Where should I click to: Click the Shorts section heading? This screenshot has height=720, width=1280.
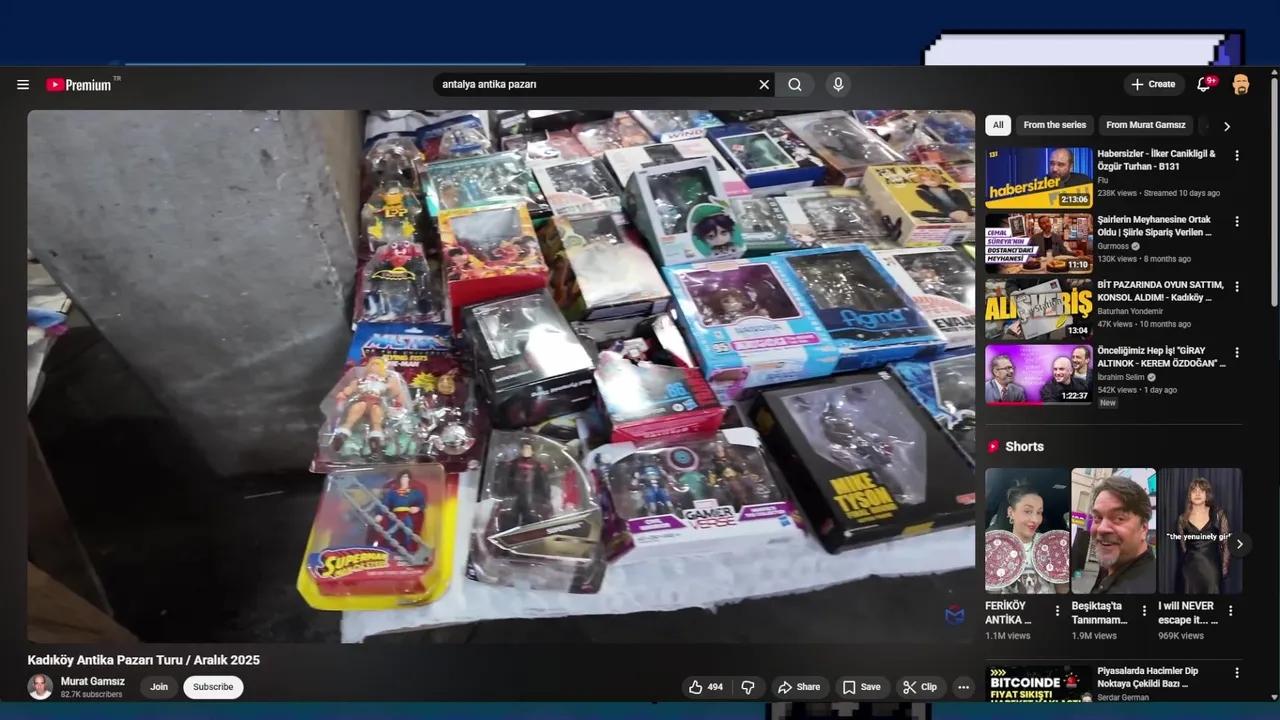pyautogui.click(x=1024, y=447)
